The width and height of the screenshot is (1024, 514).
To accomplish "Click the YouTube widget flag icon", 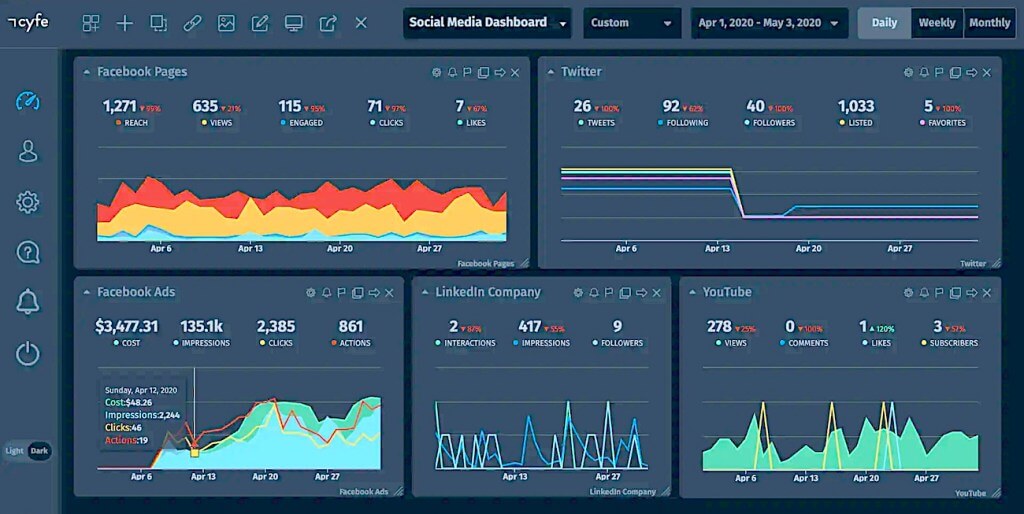I will [939, 293].
